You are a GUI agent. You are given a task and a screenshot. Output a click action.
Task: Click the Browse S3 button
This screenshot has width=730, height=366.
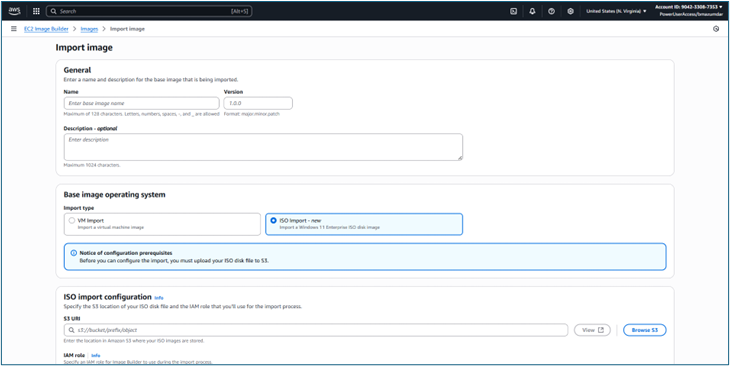coord(645,330)
